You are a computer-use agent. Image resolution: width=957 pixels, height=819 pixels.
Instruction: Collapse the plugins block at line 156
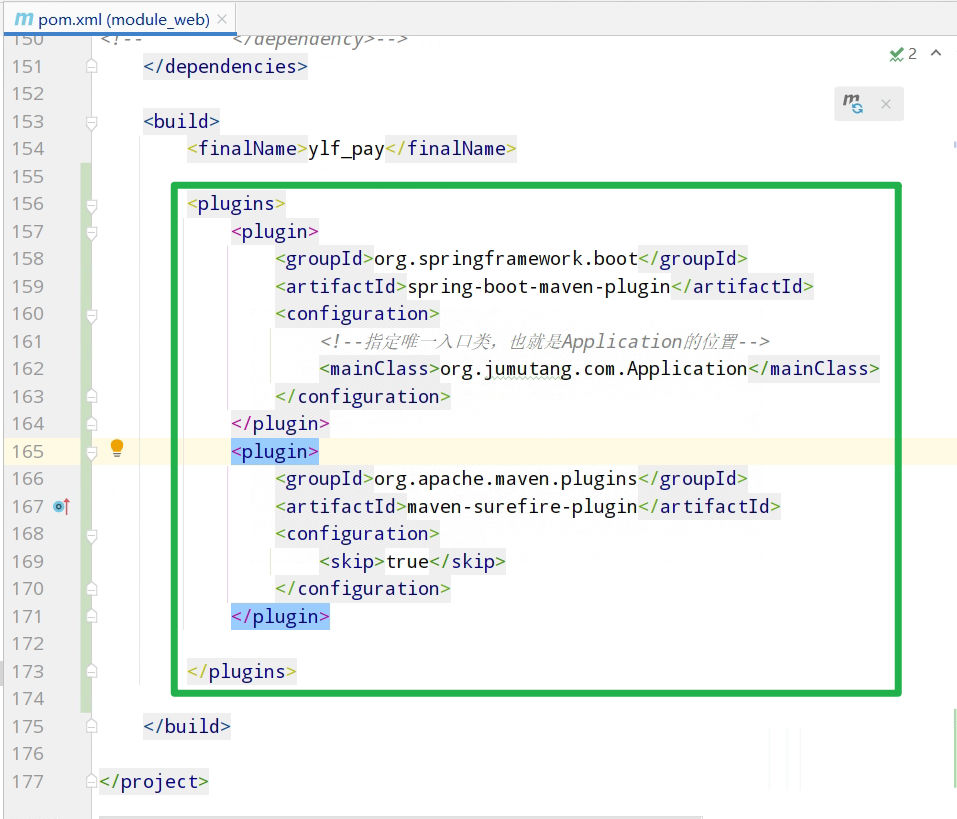point(92,205)
